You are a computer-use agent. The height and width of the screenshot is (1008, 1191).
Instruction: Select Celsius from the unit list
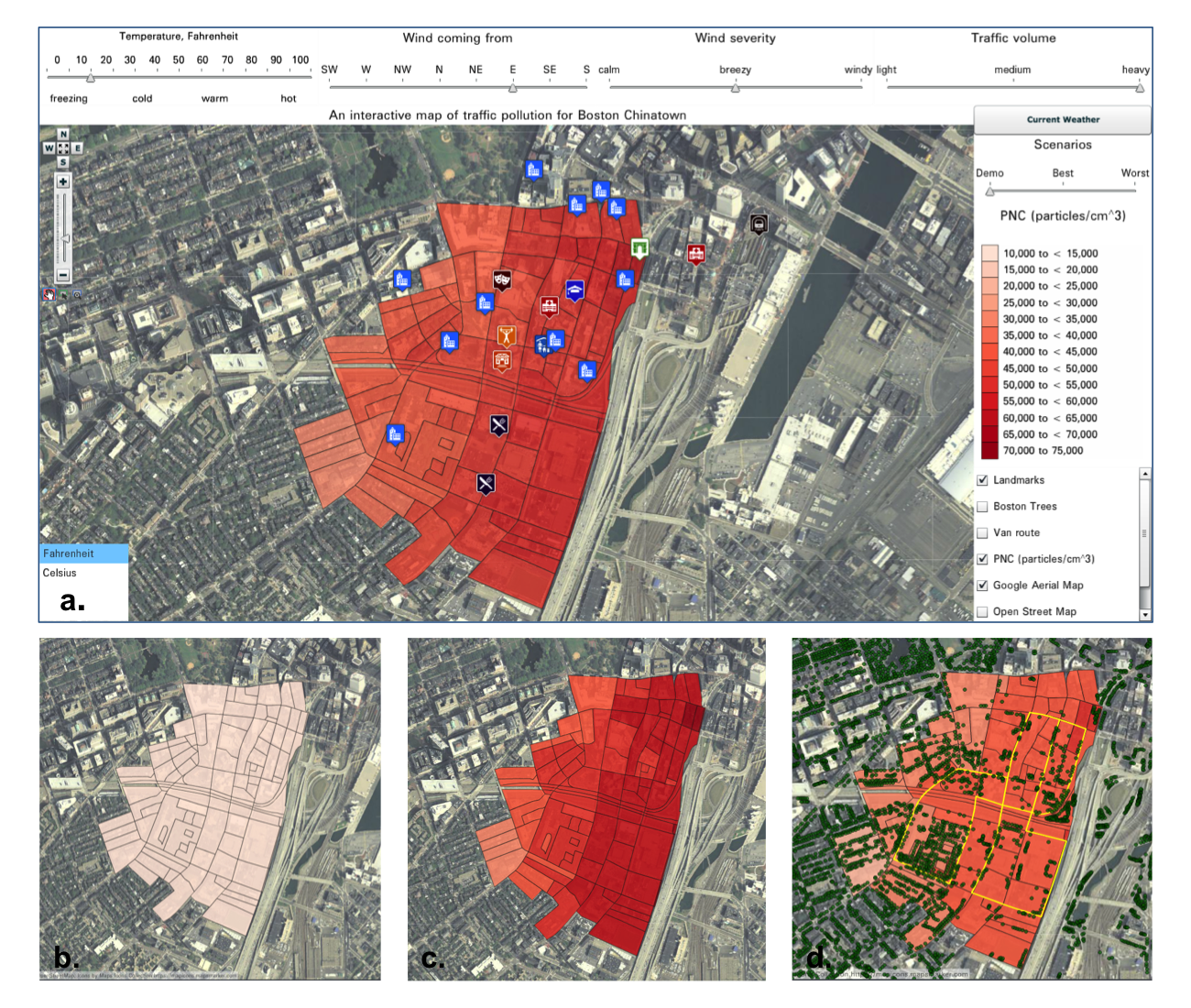60,573
